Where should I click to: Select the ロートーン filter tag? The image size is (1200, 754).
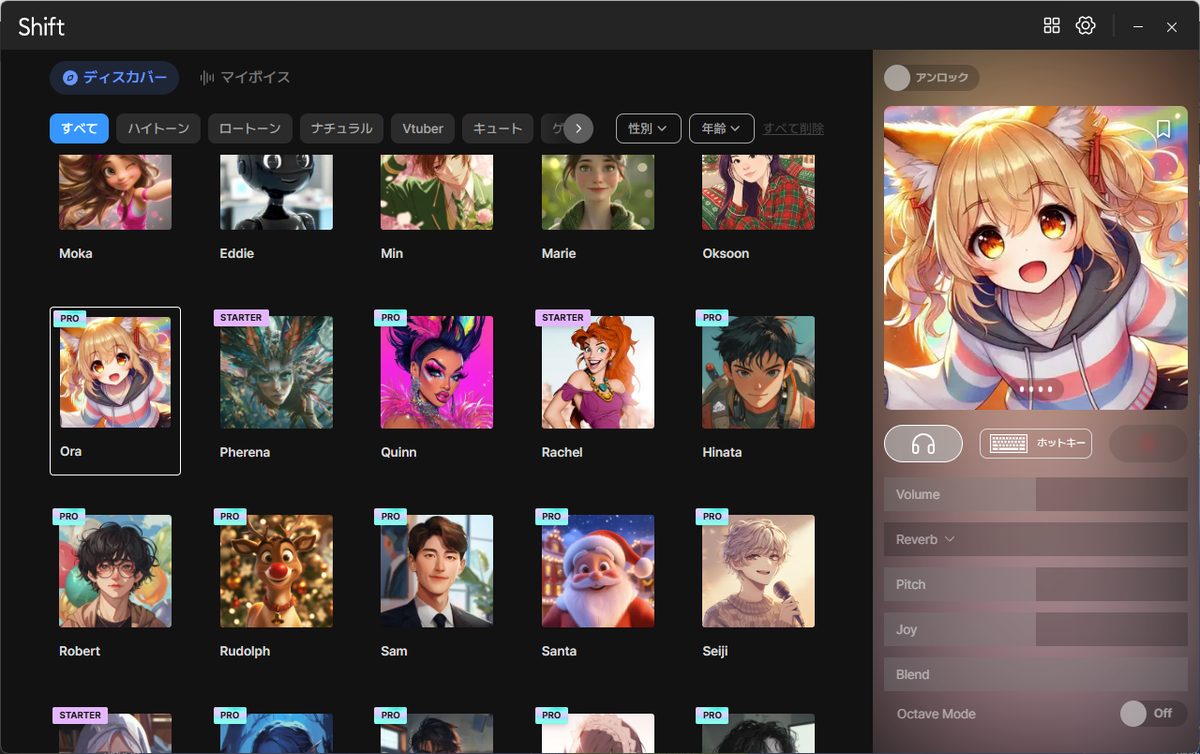pyautogui.click(x=250, y=128)
